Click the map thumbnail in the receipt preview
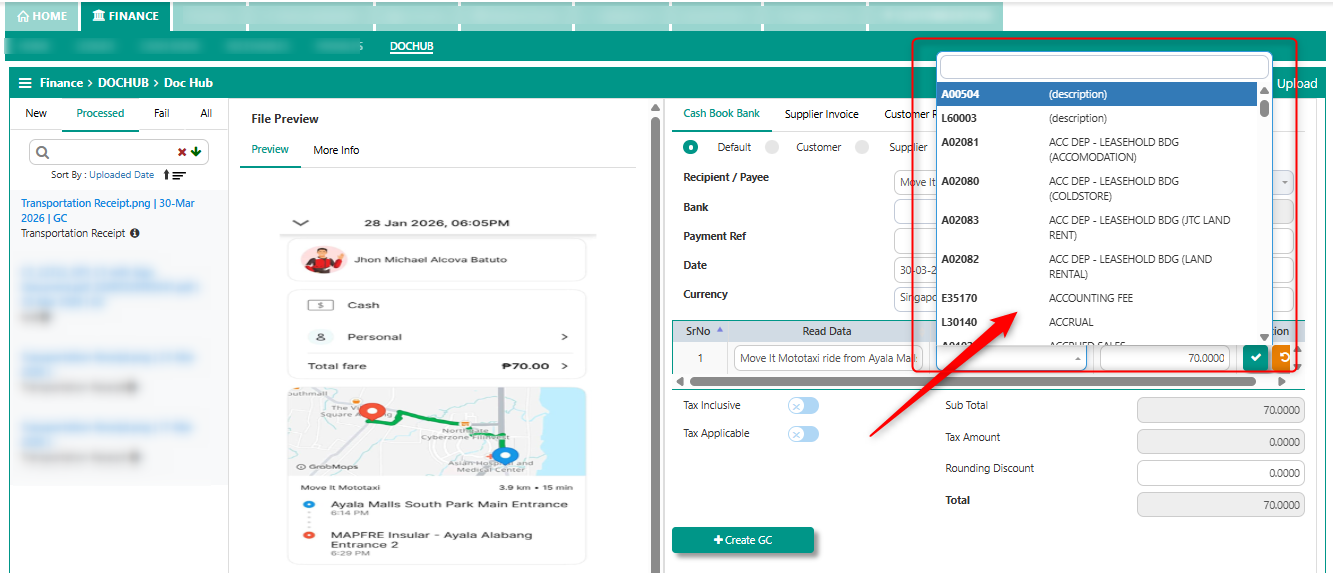Viewport: 1333px width, 573px height. [436, 431]
